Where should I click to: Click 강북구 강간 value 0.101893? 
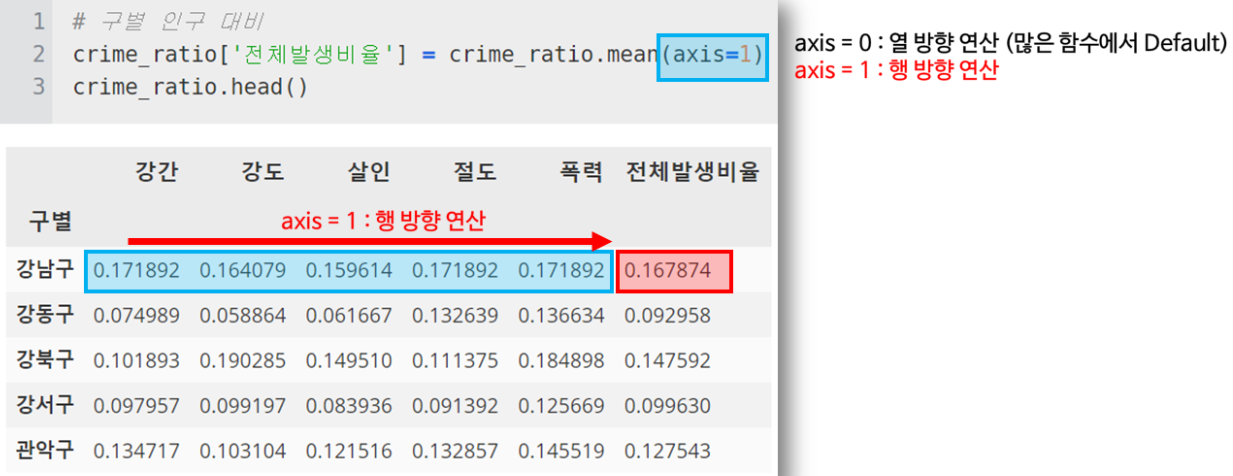click(x=137, y=361)
